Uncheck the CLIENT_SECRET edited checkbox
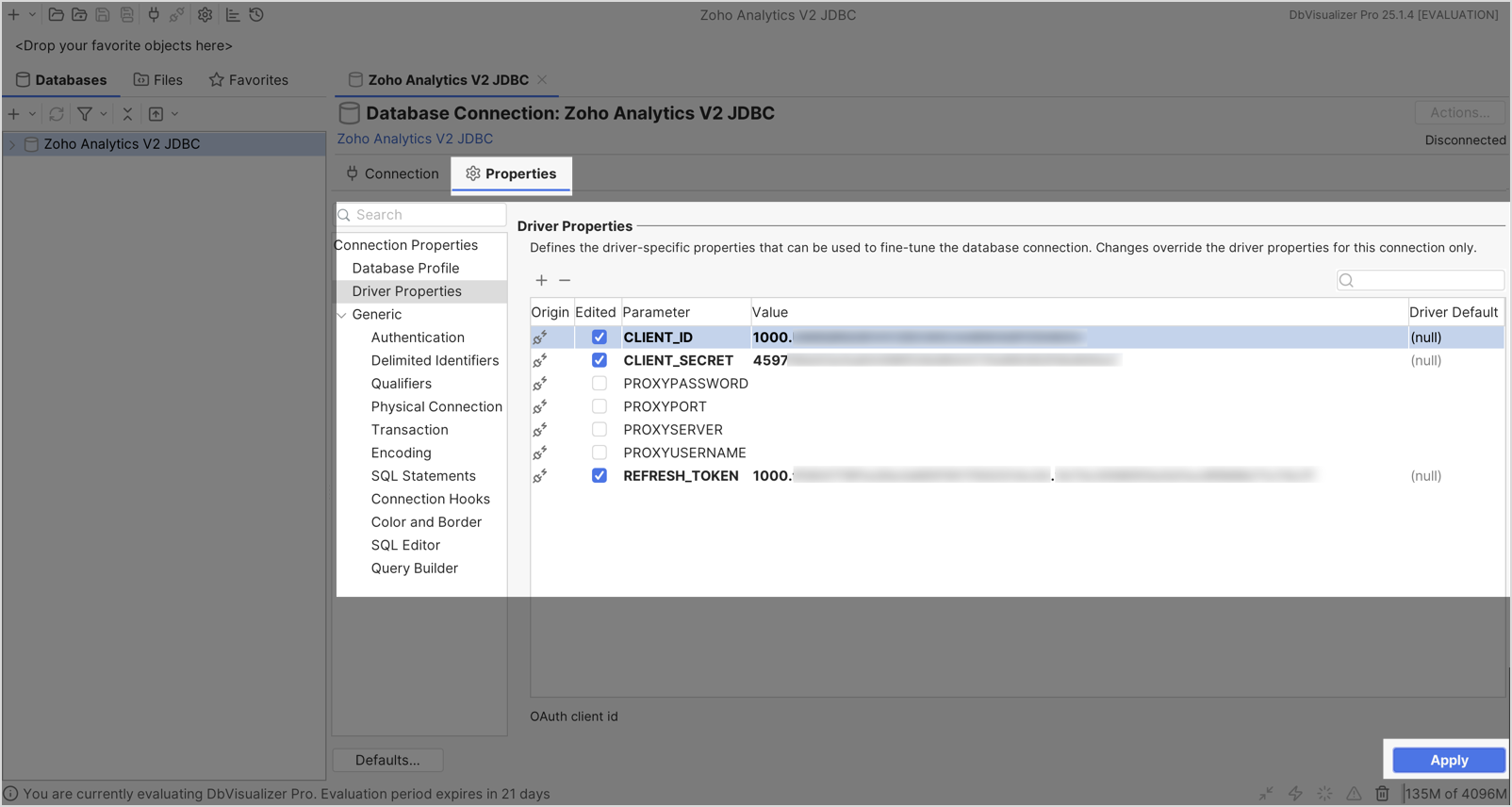The image size is (1512, 807). pos(599,360)
